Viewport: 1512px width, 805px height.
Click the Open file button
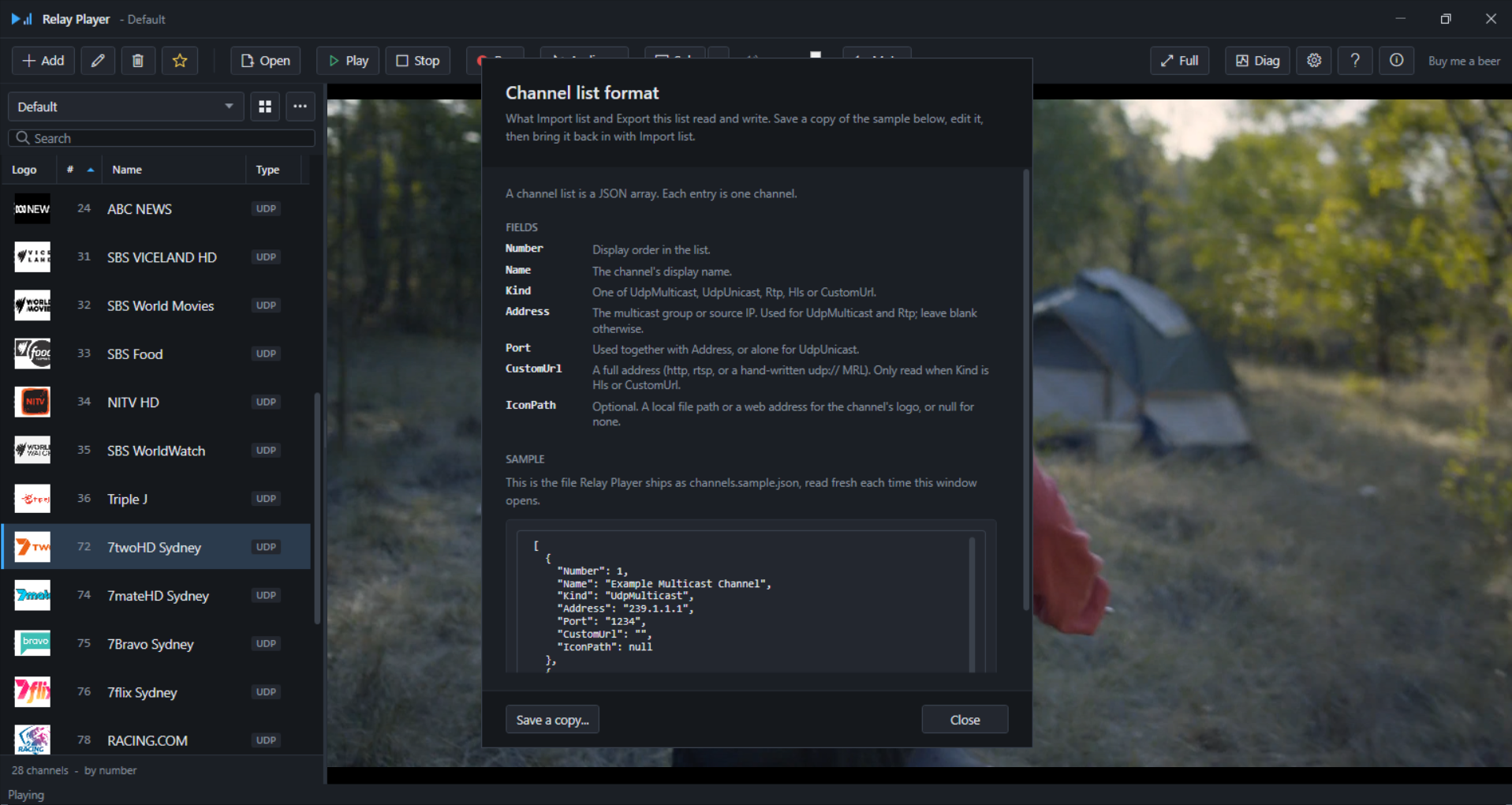coord(266,61)
